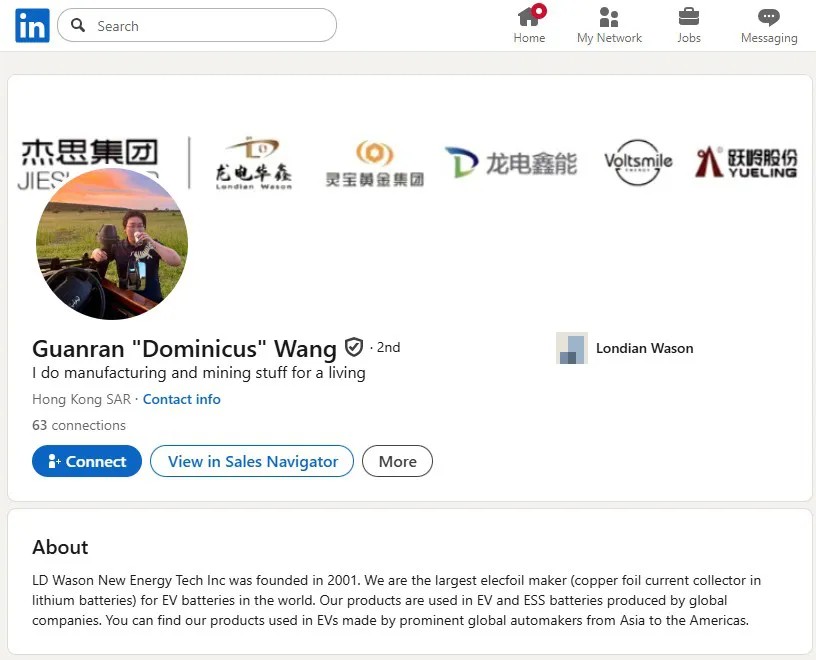
Task: Click the Voltsmile logo in banner
Action: coord(638,162)
